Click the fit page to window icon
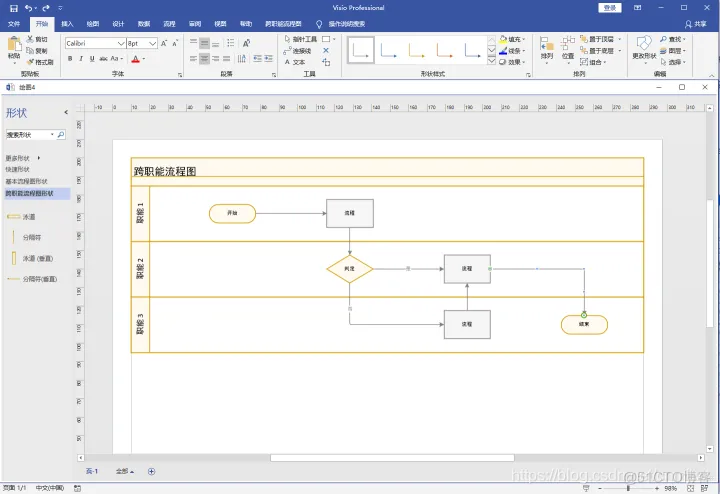 point(691,488)
